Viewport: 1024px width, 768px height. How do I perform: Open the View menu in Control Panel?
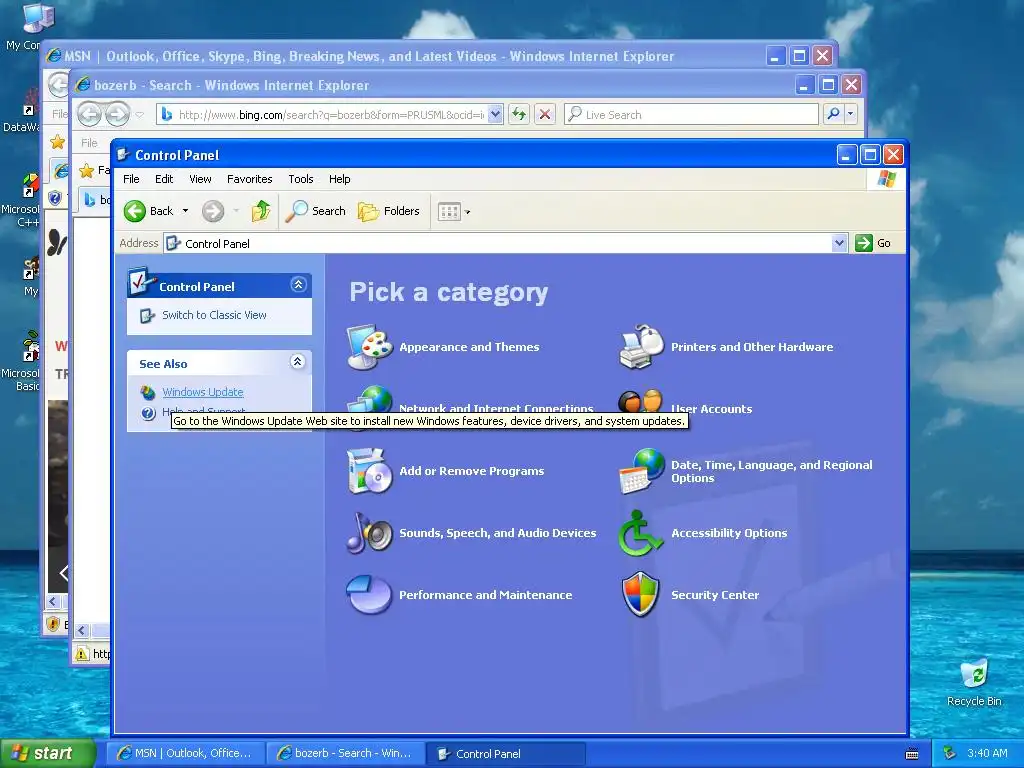(200, 179)
